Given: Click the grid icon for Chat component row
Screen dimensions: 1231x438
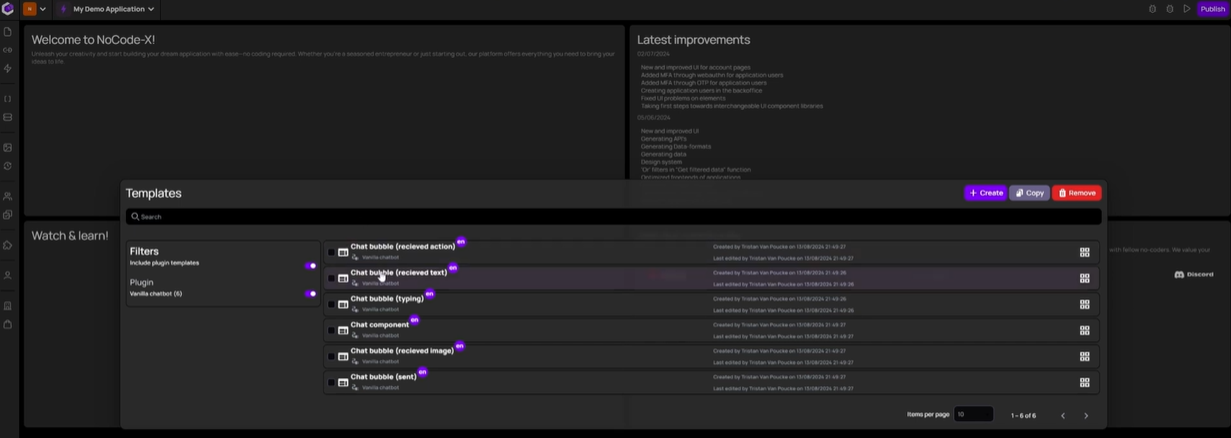Looking at the screenshot, I should coord(1084,330).
